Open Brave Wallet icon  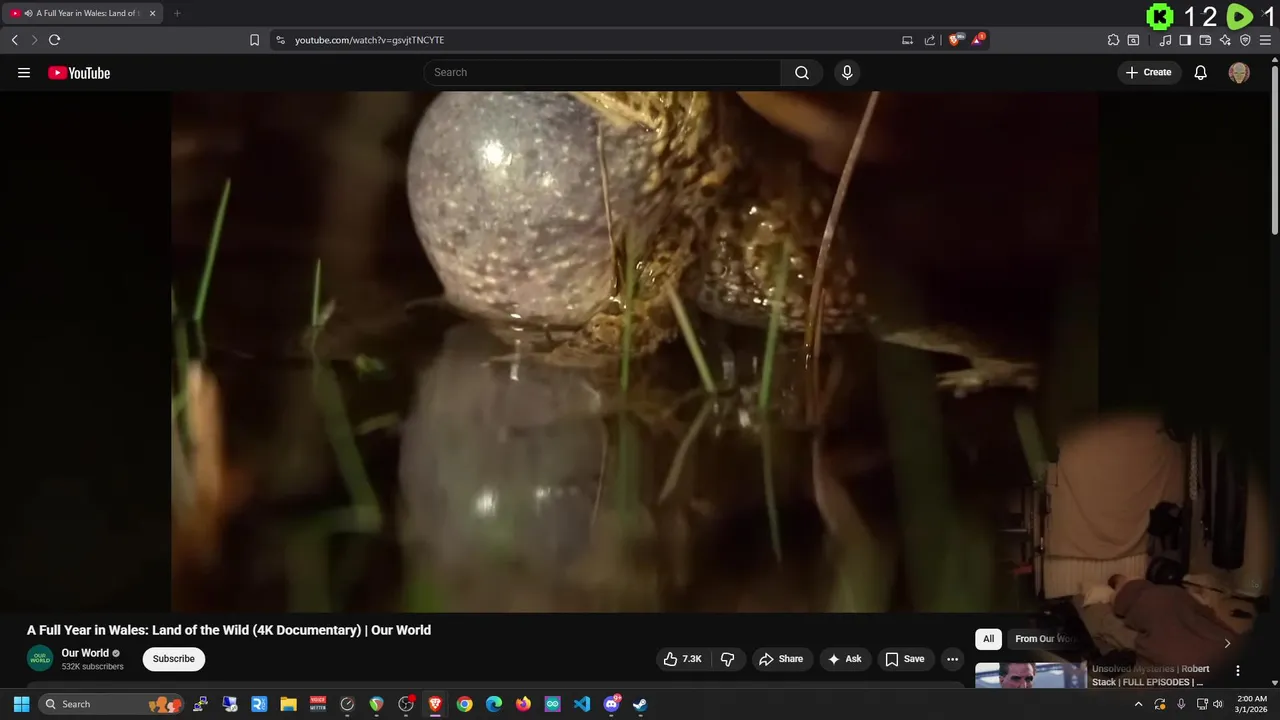tap(1205, 40)
